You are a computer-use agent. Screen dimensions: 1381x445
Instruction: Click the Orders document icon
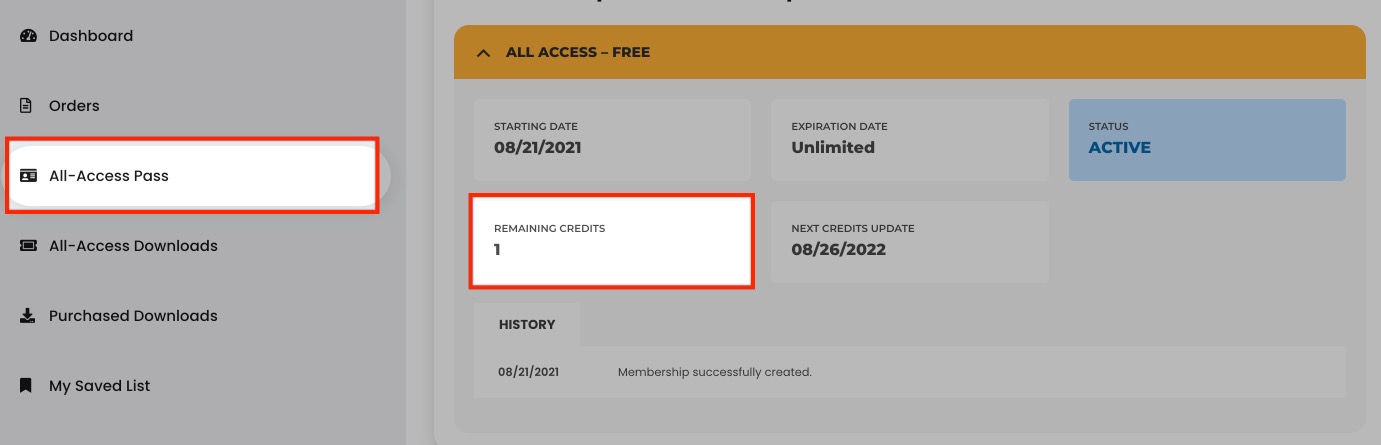coord(28,106)
